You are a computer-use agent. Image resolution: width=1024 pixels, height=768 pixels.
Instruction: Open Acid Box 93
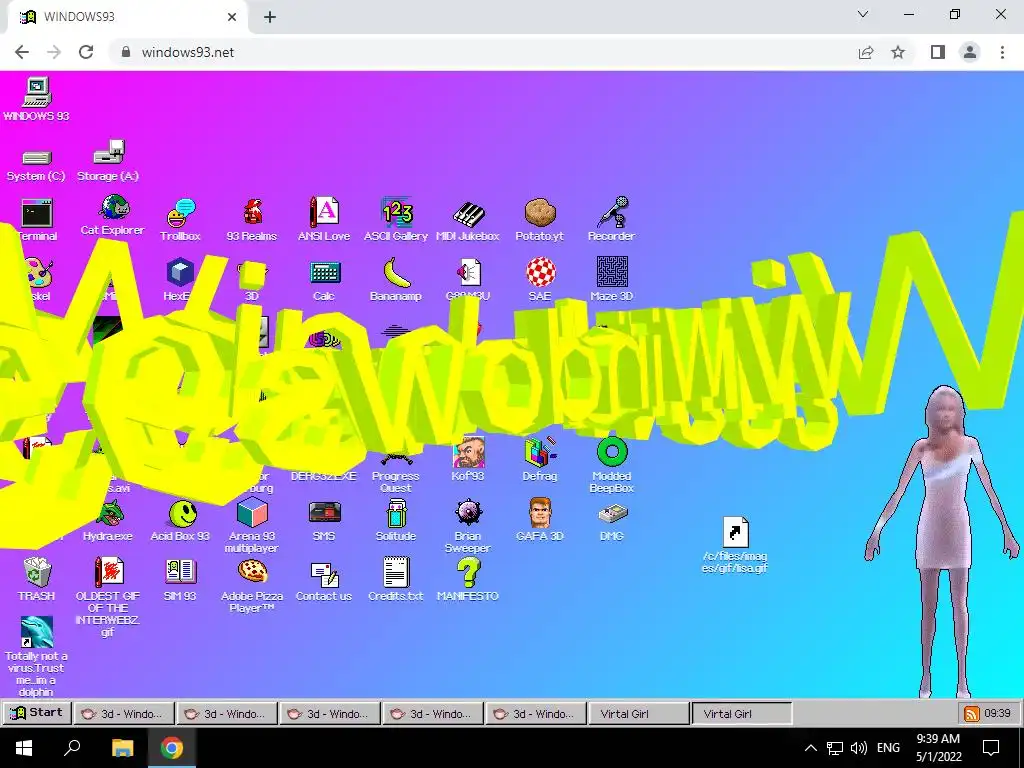click(182, 513)
